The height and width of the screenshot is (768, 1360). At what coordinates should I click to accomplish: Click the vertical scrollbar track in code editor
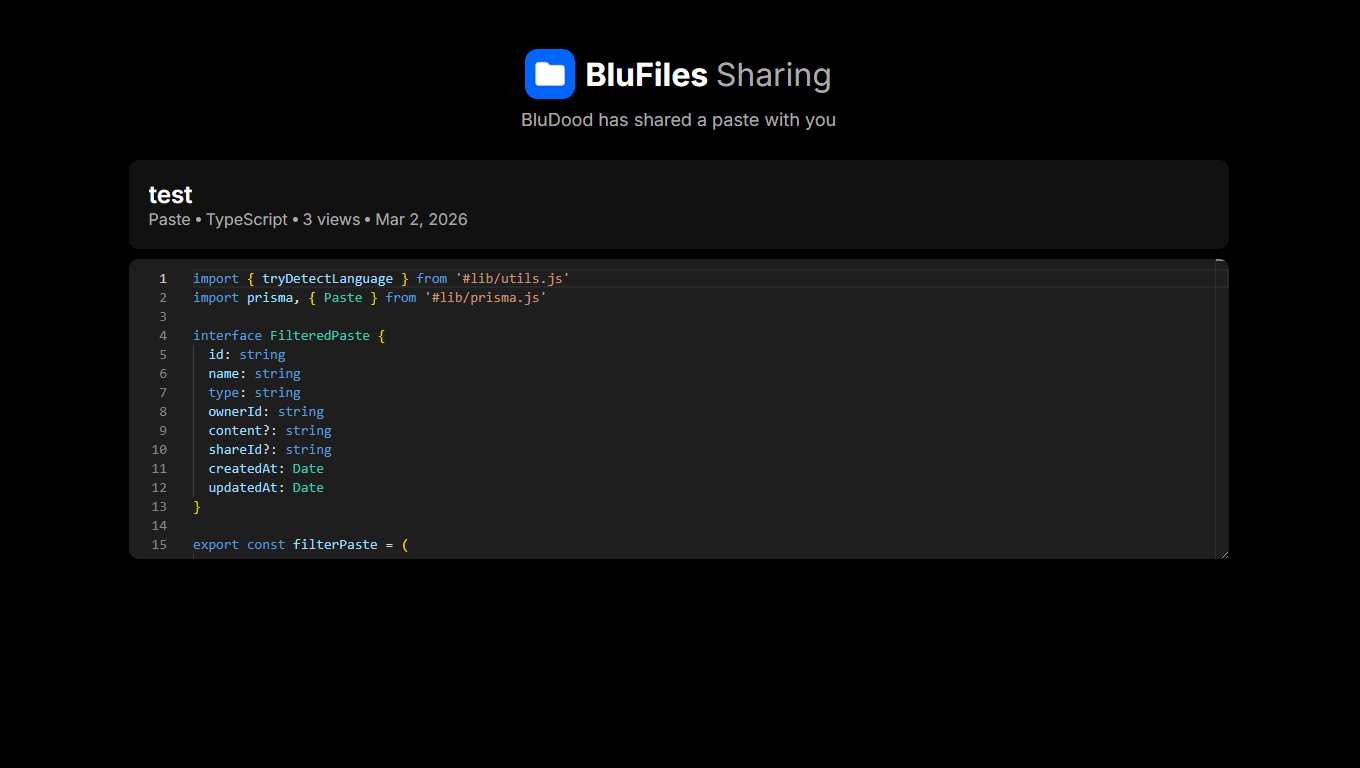(1221, 410)
